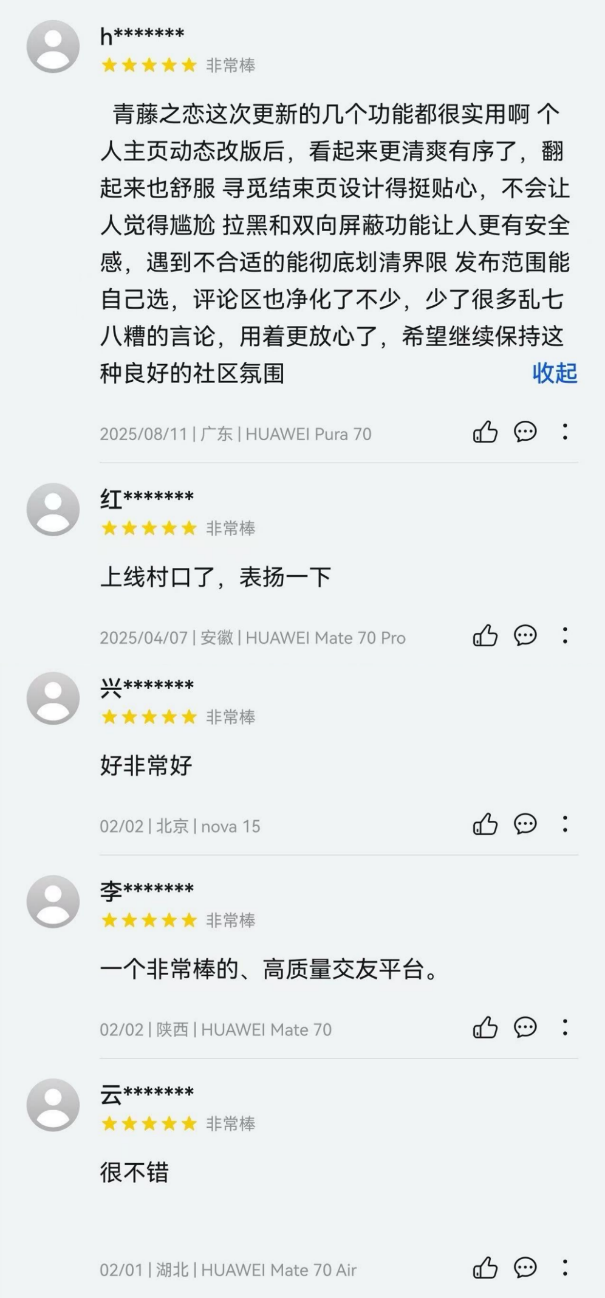Screen dimensions: 605x1298
Task: Open more options for 云******* review
Action: [565, 1269]
